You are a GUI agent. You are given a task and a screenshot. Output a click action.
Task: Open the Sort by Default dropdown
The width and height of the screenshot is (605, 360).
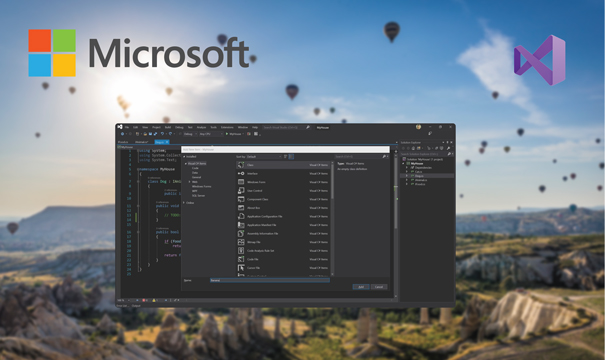click(x=264, y=157)
